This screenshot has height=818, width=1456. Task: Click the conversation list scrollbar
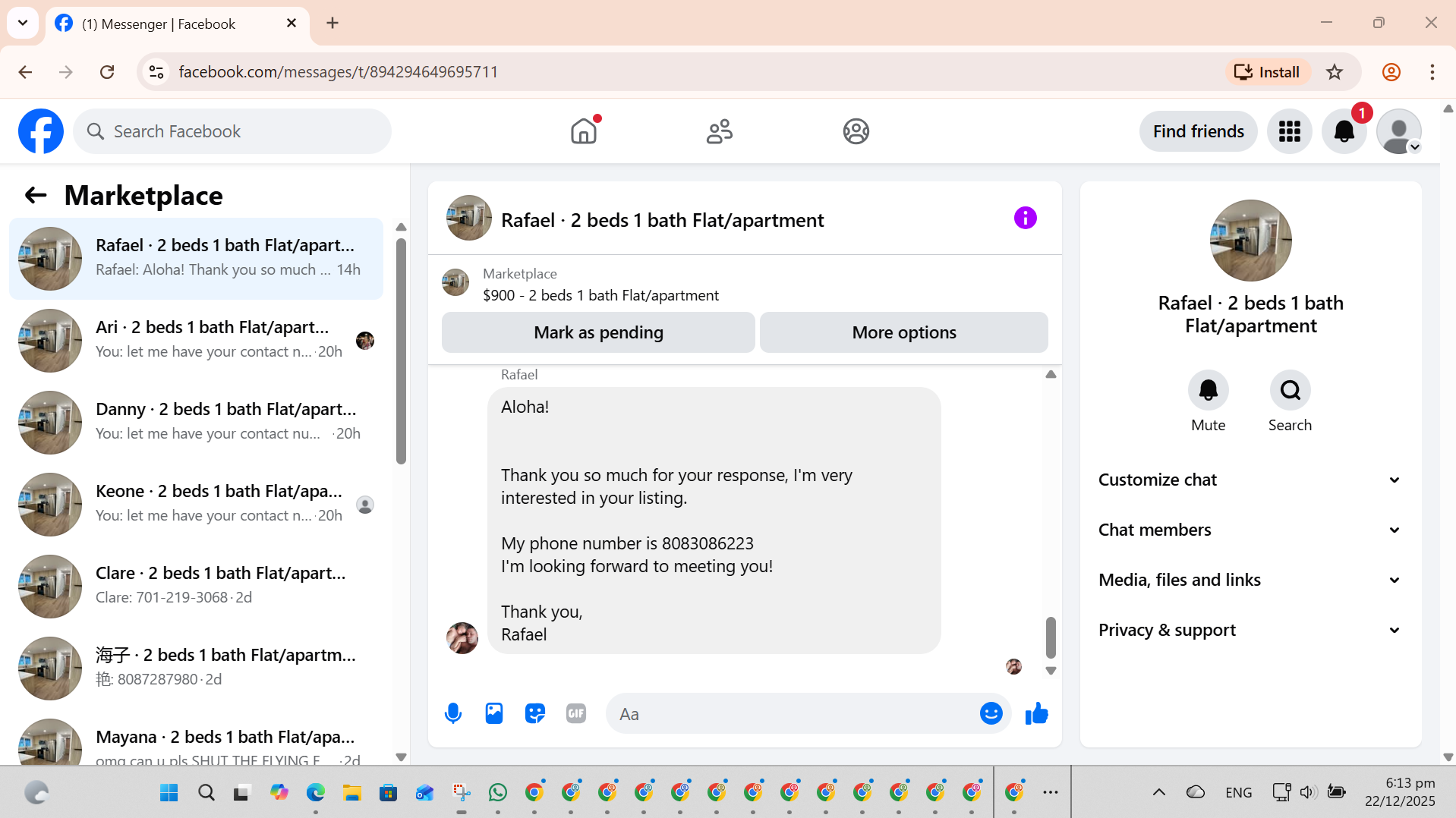coord(401,351)
